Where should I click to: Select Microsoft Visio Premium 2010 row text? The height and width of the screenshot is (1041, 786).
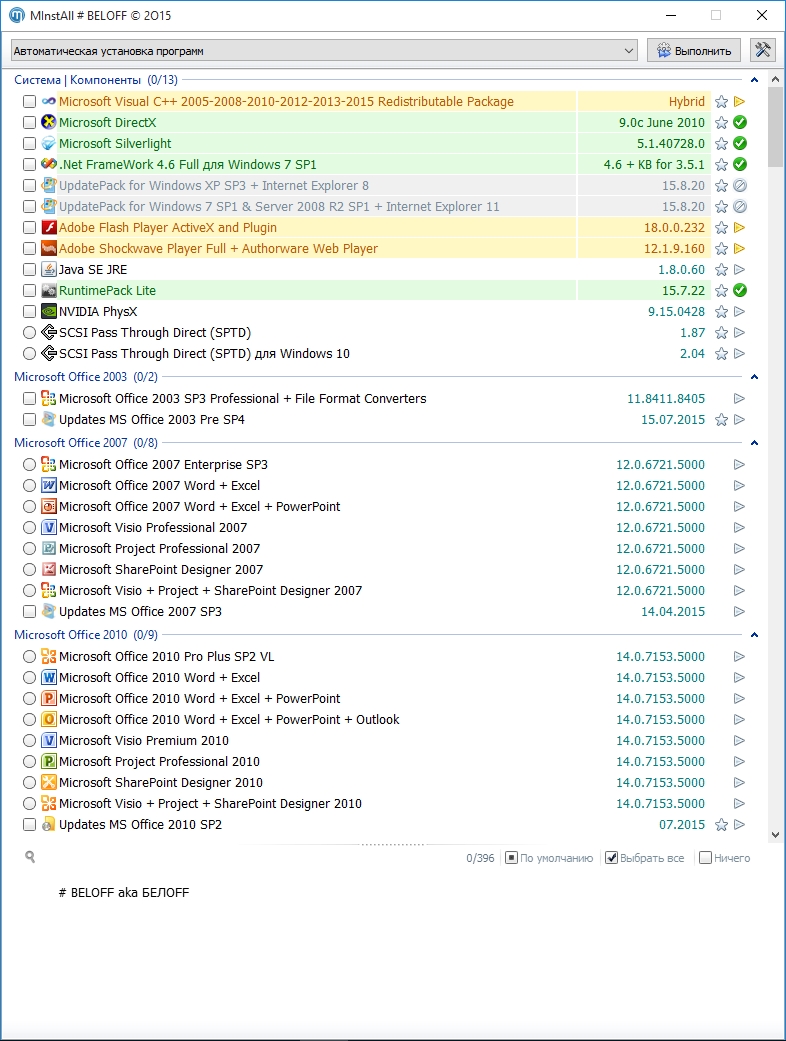point(143,740)
